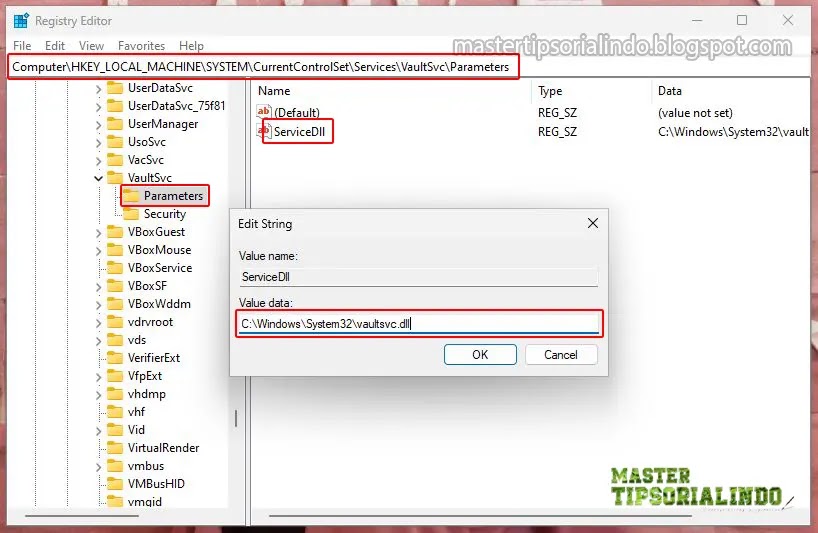Image resolution: width=818 pixels, height=533 pixels.
Task: Click the VBoxWddm folder icon
Action: pyautogui.click(x=115, y=304)
